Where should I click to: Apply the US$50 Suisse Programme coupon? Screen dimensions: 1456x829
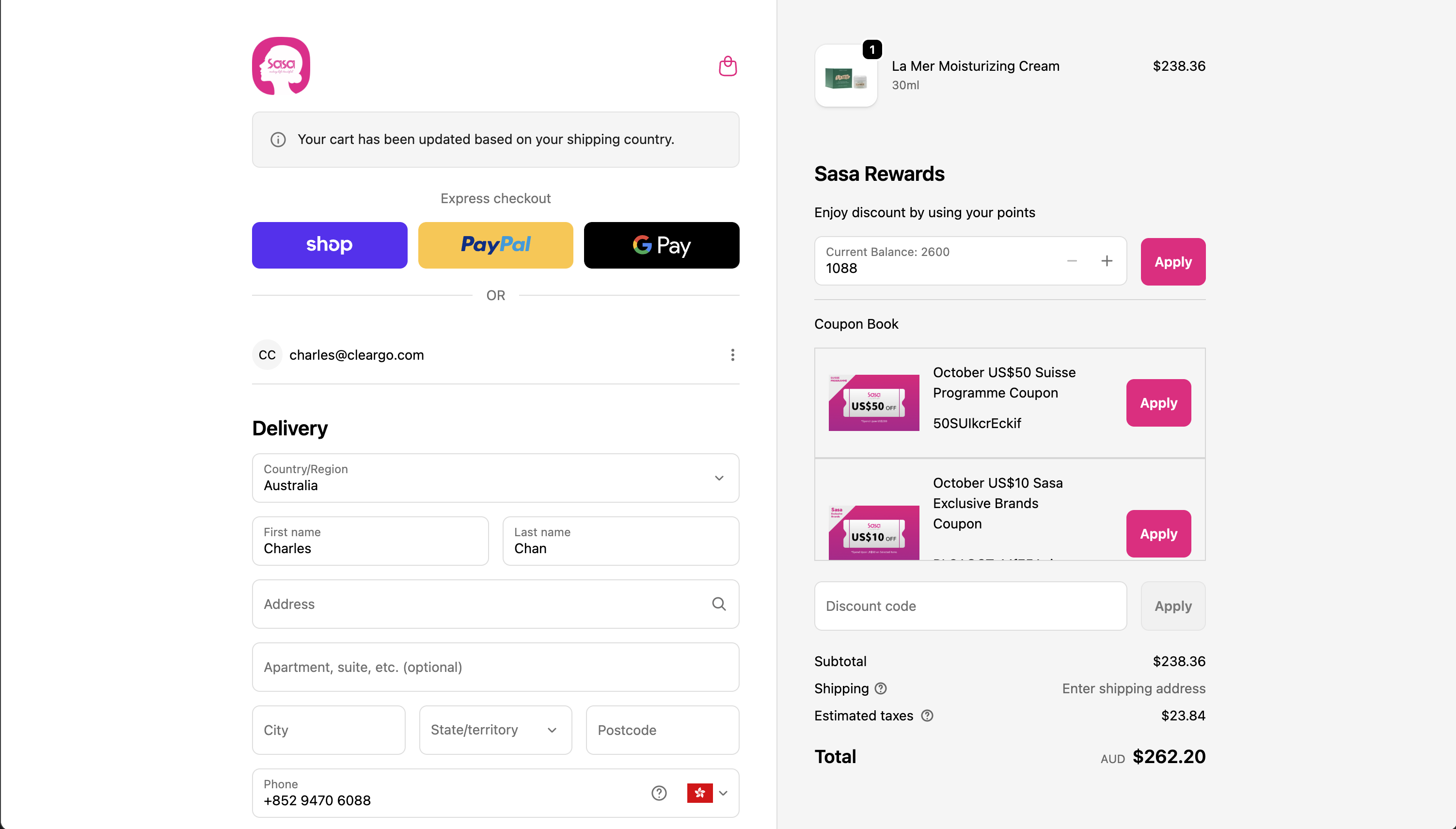click(x=1158, y=402)
